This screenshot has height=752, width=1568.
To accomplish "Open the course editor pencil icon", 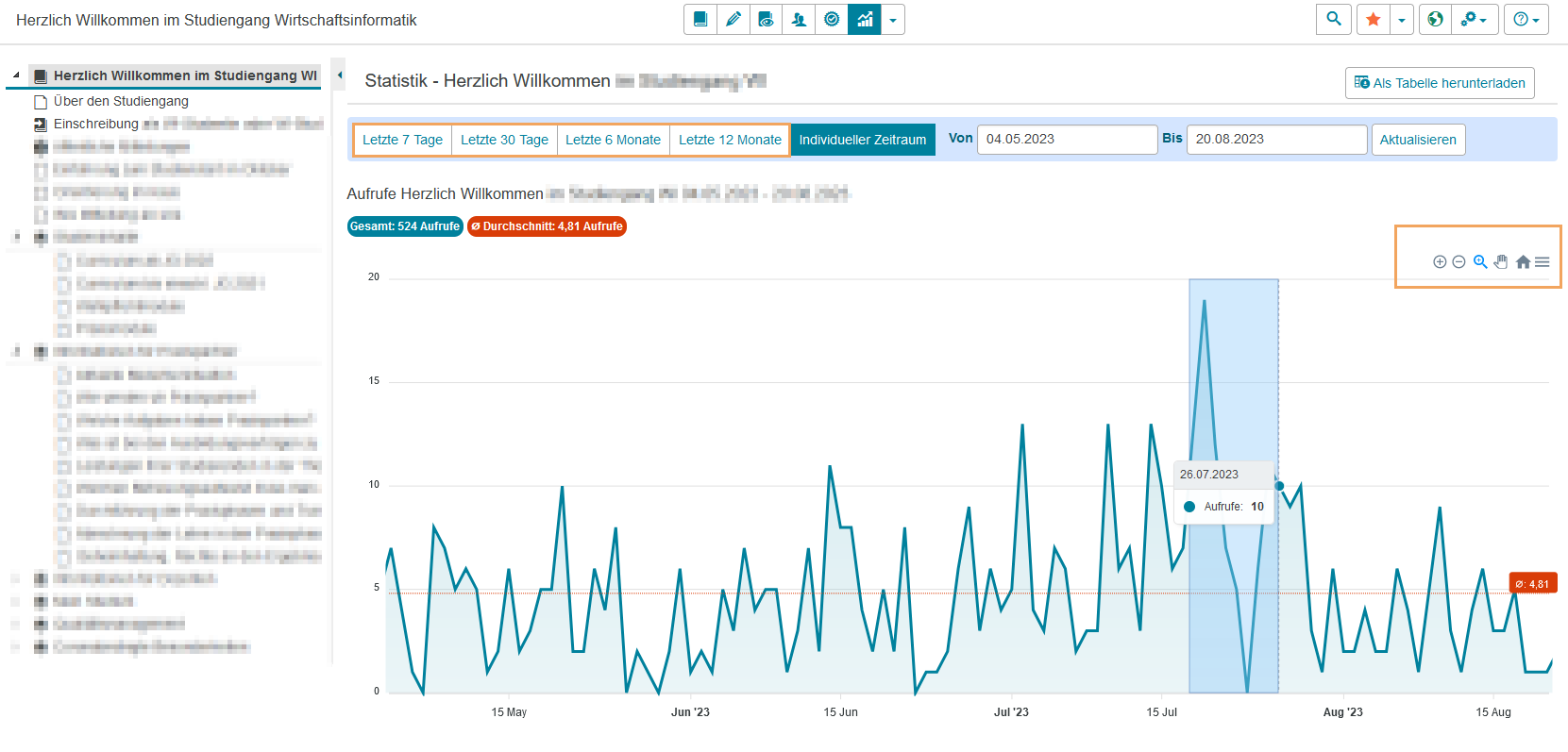I will click(733, 19).
